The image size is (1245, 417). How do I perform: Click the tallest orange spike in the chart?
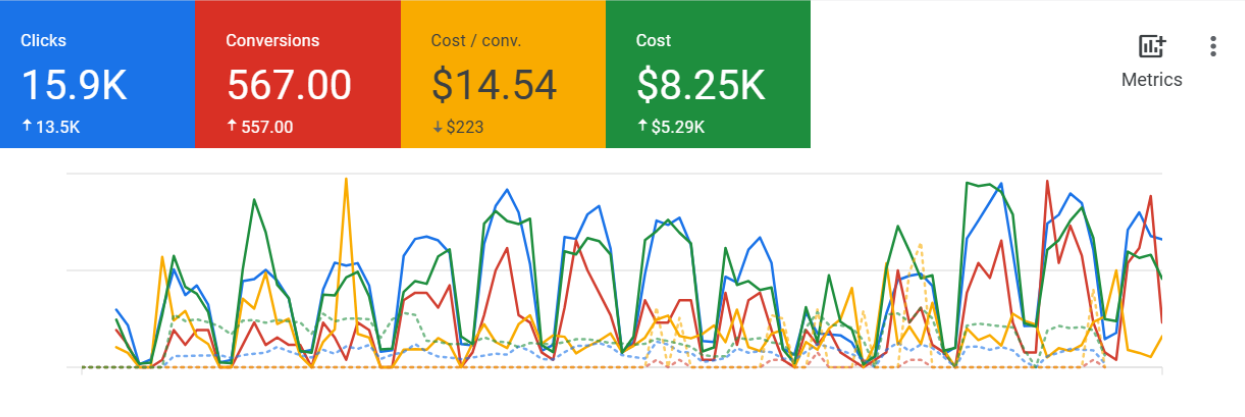pyautogui.click(x=346, y=180)
